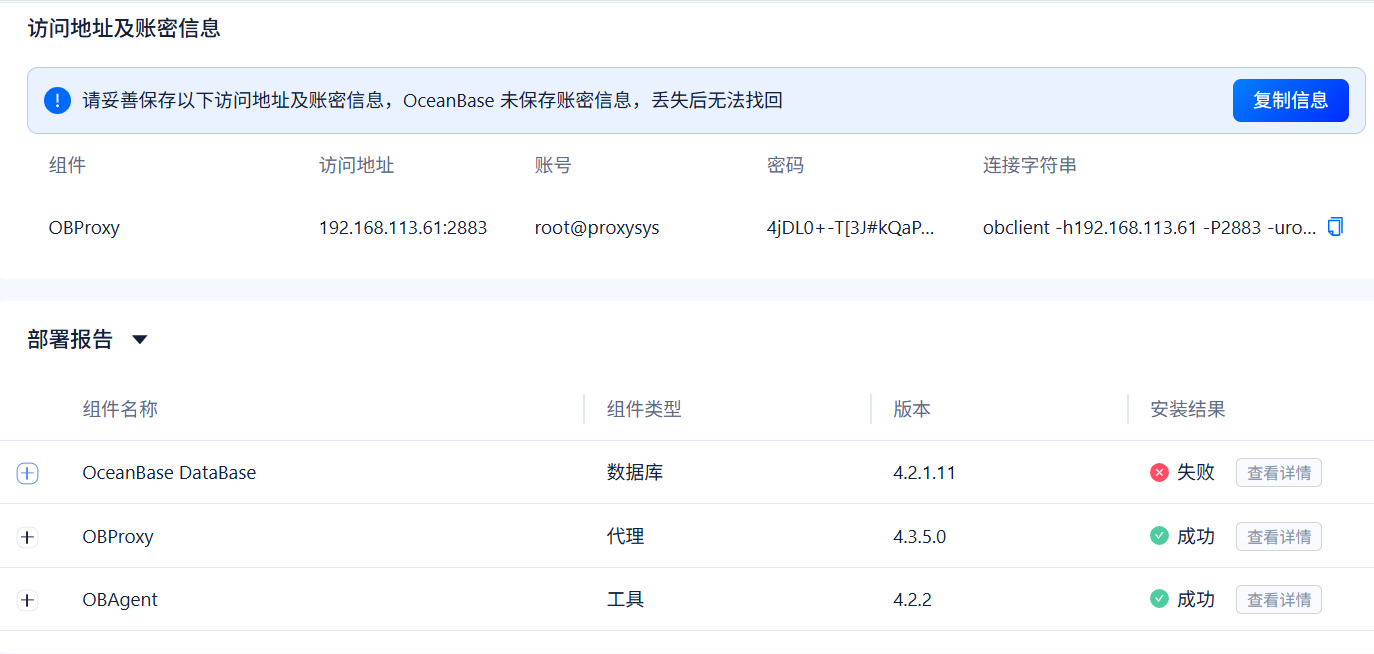The image size is (1374, 654).
Task: Click the red failure status icon
Action: [x=1159, y=473]
